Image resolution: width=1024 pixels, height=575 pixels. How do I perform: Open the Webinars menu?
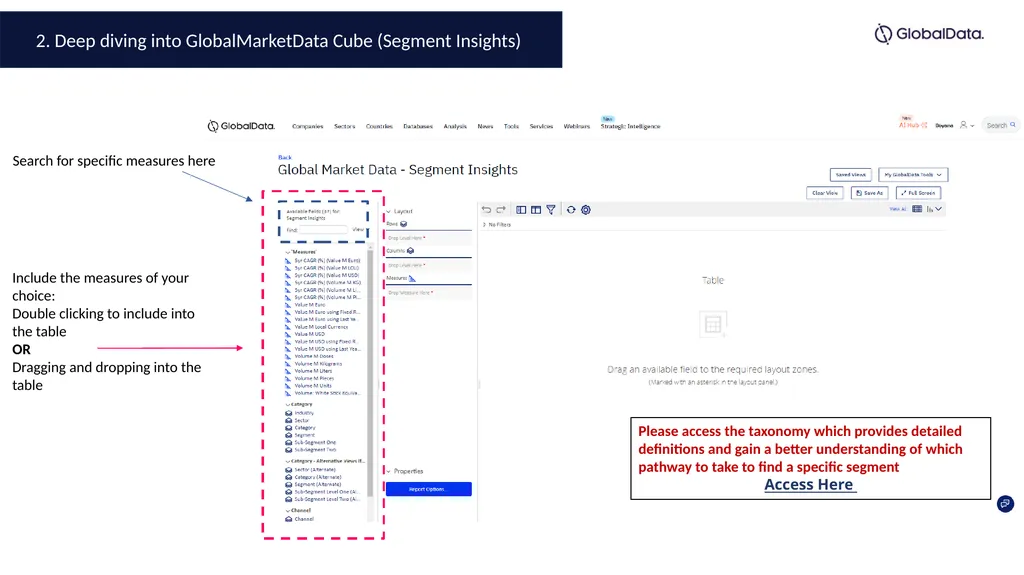(577, 127)
